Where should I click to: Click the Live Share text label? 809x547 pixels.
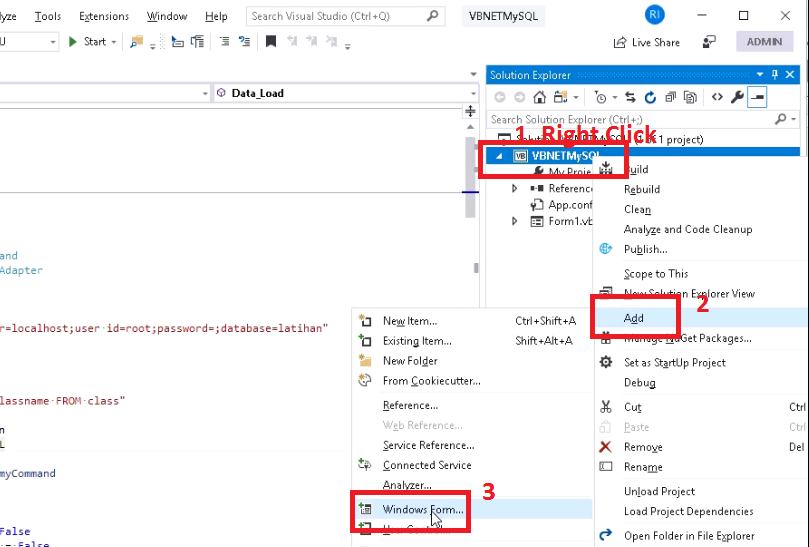click(656, 42)
